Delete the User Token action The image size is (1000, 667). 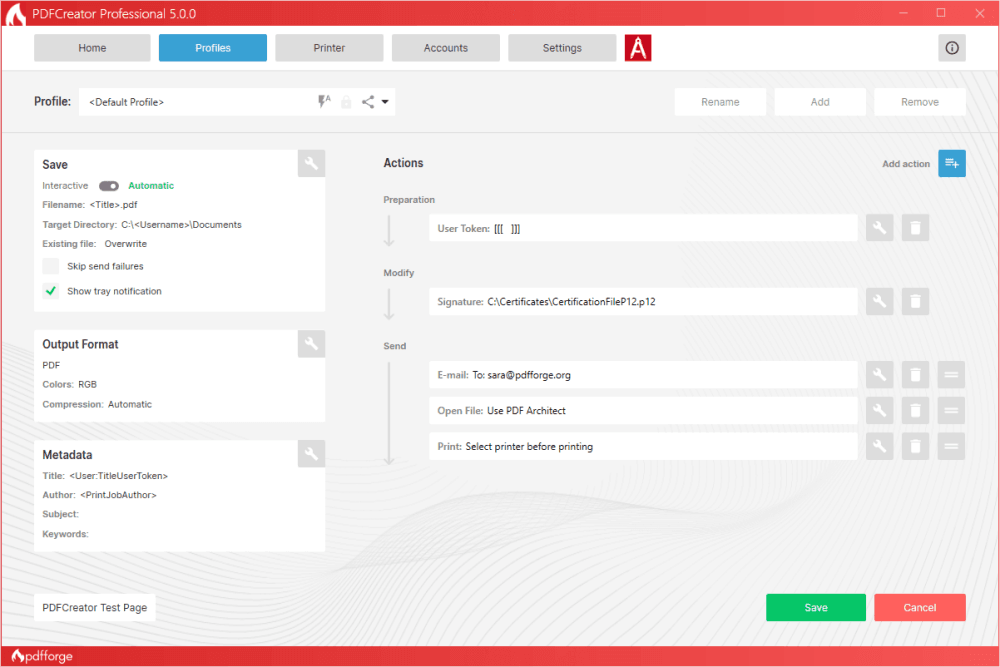(x=915, y=228)
